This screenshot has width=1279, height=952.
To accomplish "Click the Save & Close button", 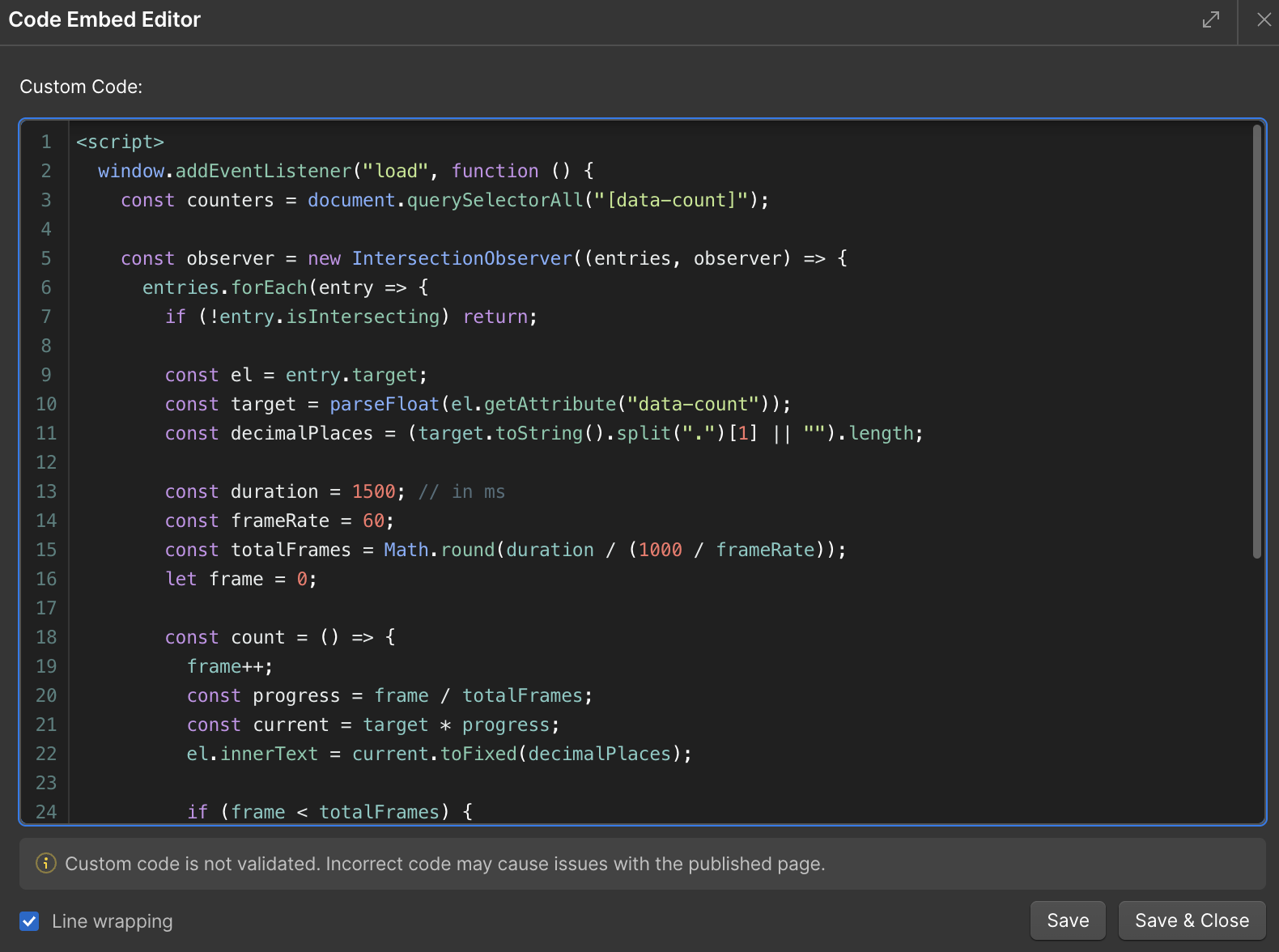I will (1192, 920).
